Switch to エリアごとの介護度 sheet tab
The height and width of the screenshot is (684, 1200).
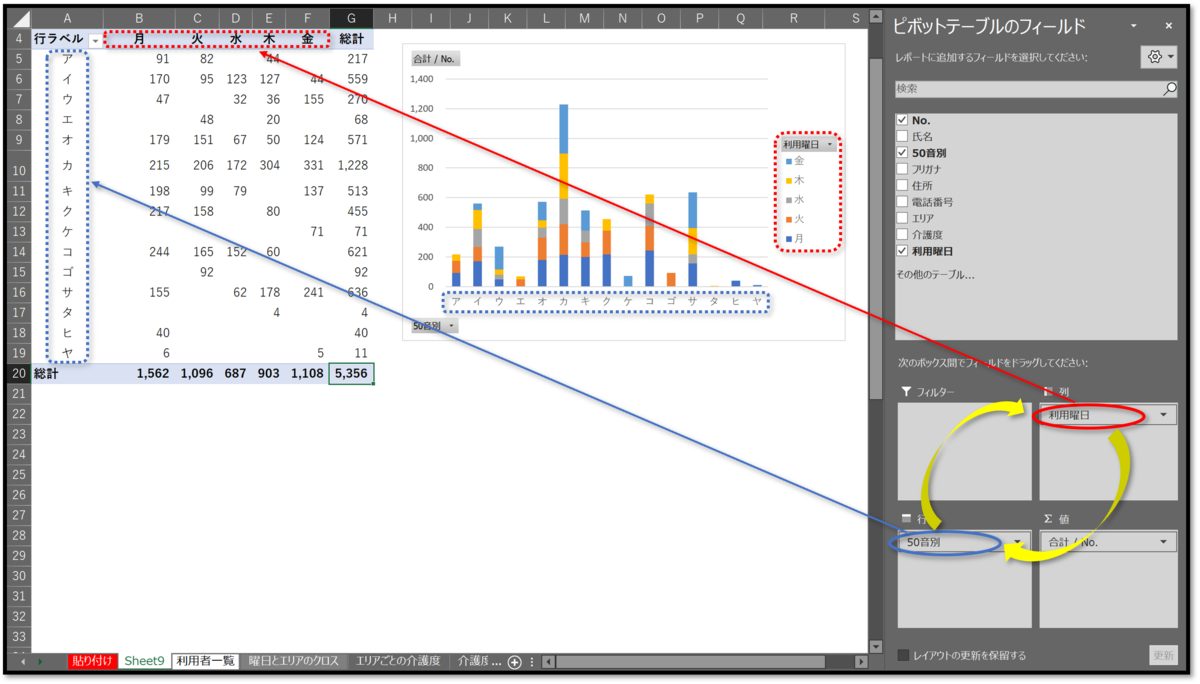[398, 661]
